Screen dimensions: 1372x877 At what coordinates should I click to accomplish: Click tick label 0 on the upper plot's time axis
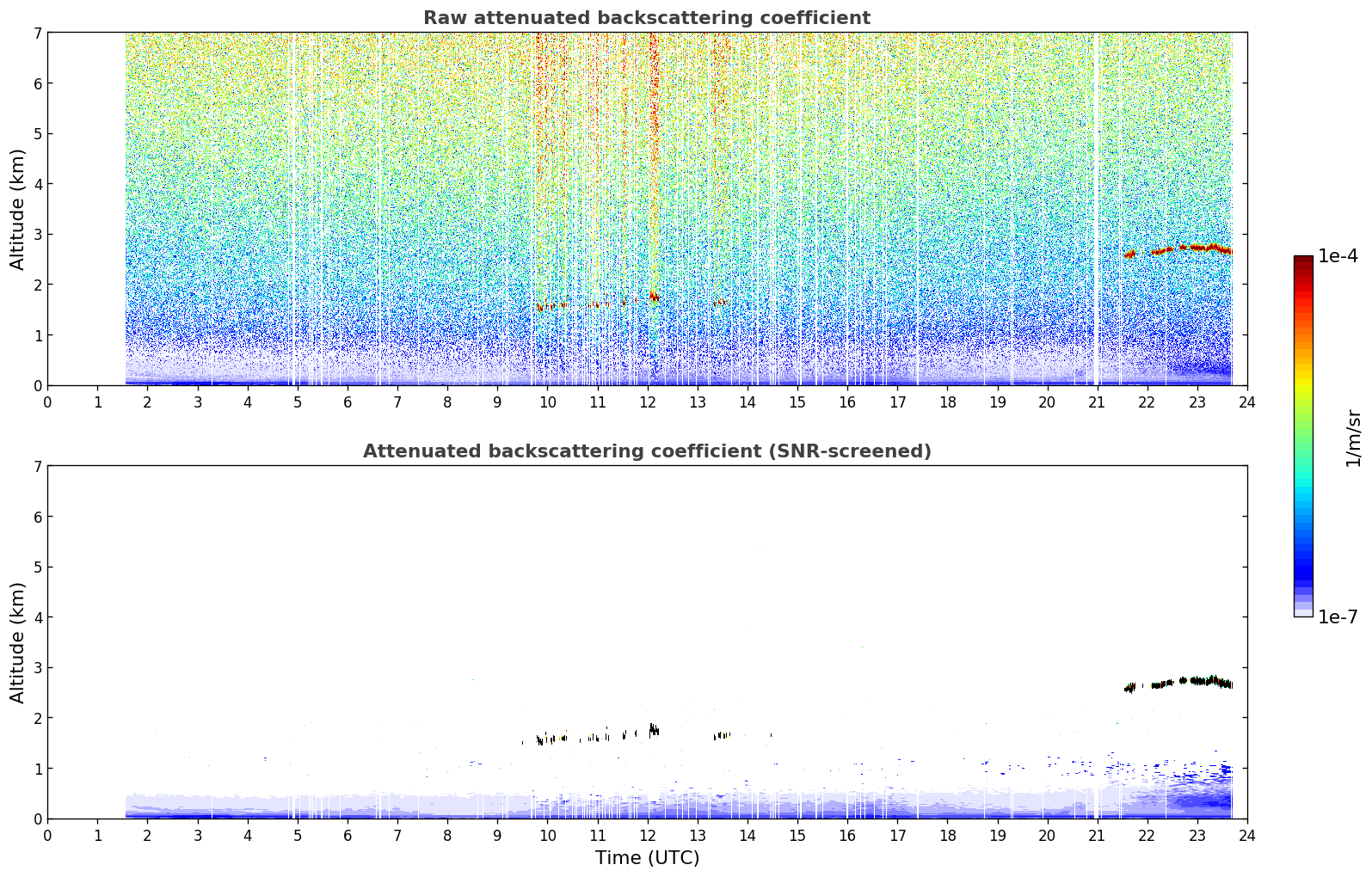47,402
